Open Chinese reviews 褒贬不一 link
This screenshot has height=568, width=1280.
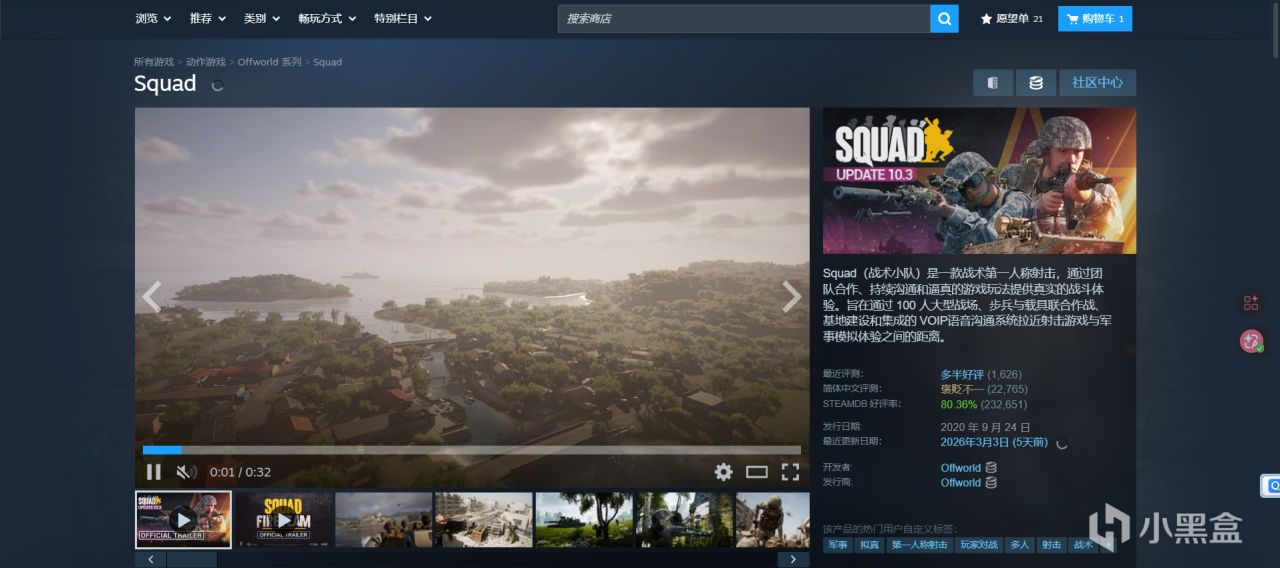tap(962, 389)
